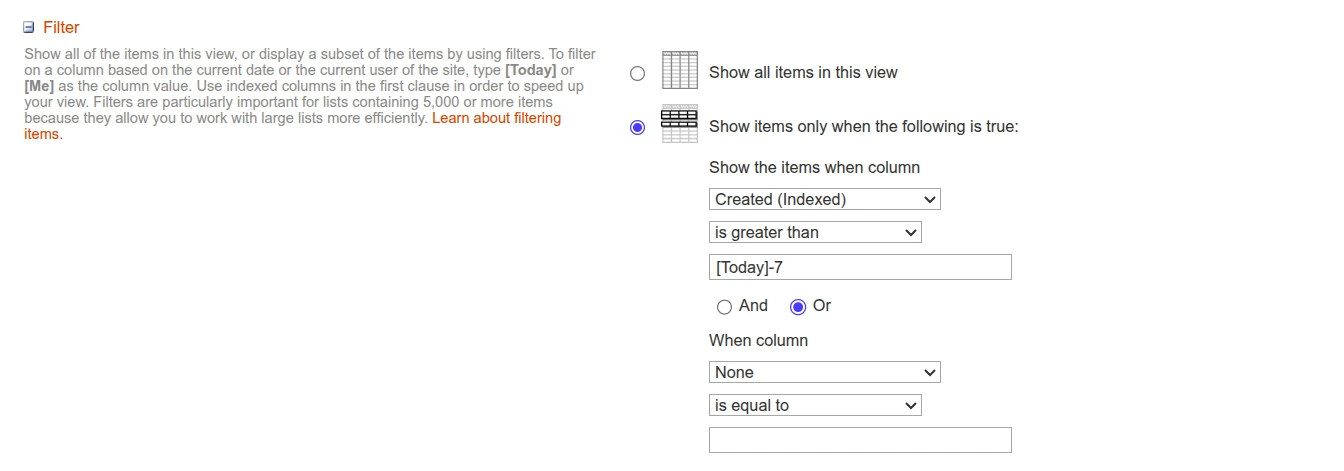The width and height of the screenshot is (1344, 471).
Task: Open the 'Learn about filtering items' link
Action: pyautogui.click(x=496, y=118)
